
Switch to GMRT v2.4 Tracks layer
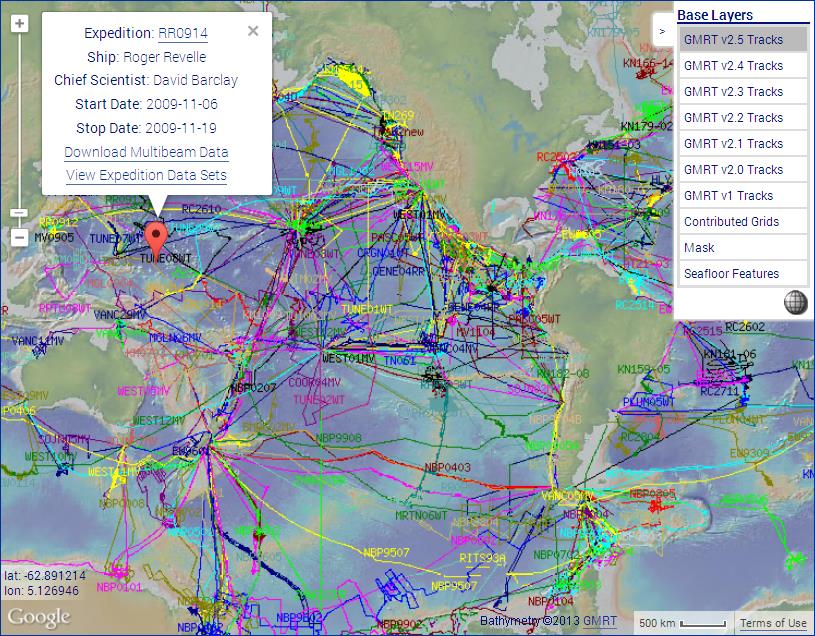point(743,66)
